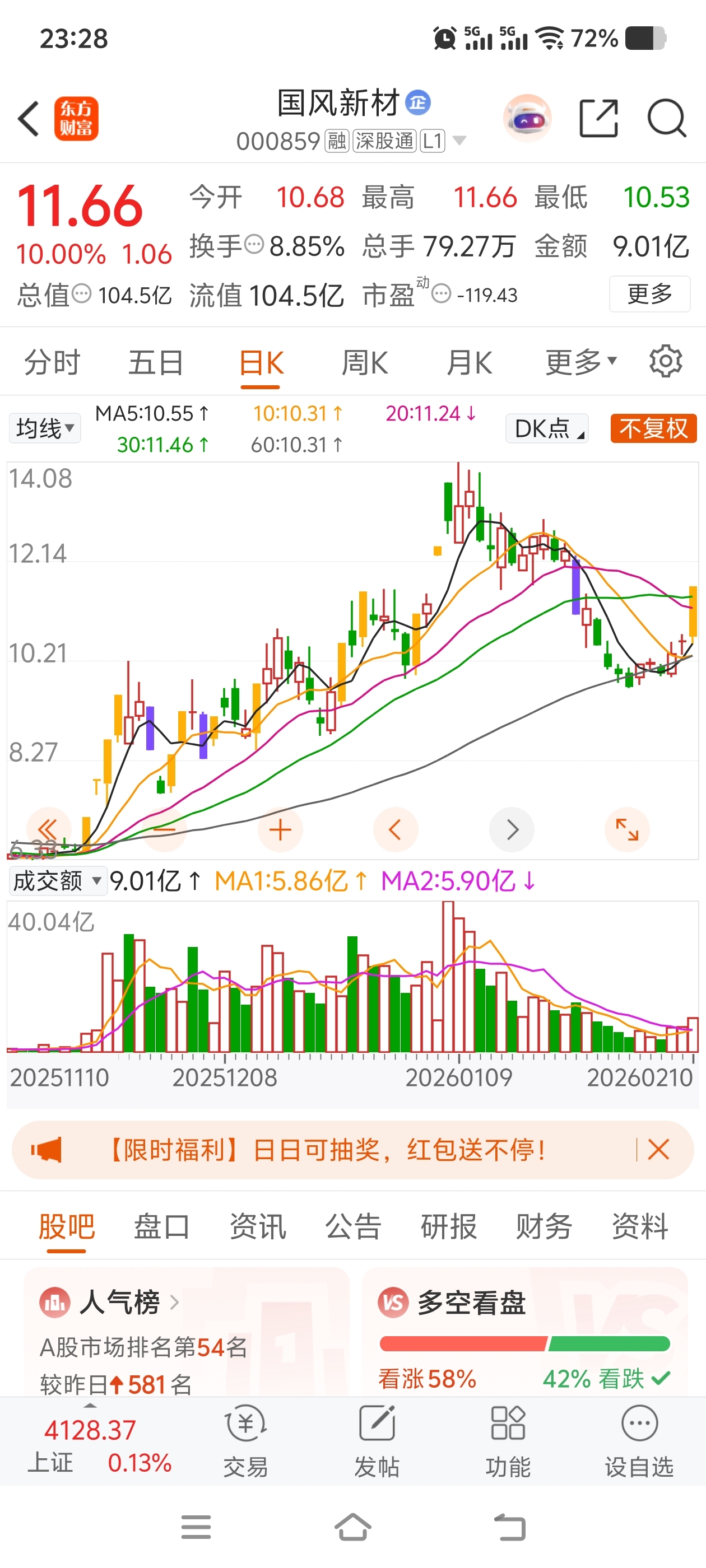Expand the 上证 index bar arrow
This screenshot has height=1568, width=706.
(90, 1405)
